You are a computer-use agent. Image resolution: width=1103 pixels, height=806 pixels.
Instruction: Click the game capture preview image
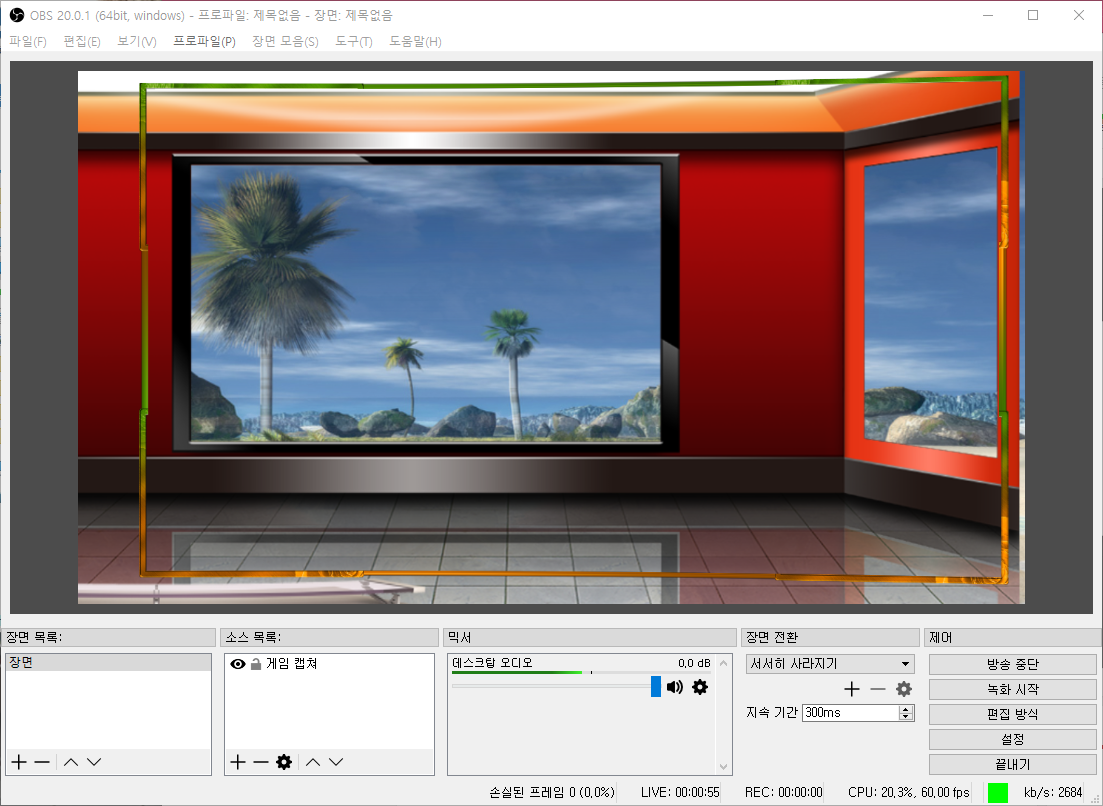click(x=551, y=337)
